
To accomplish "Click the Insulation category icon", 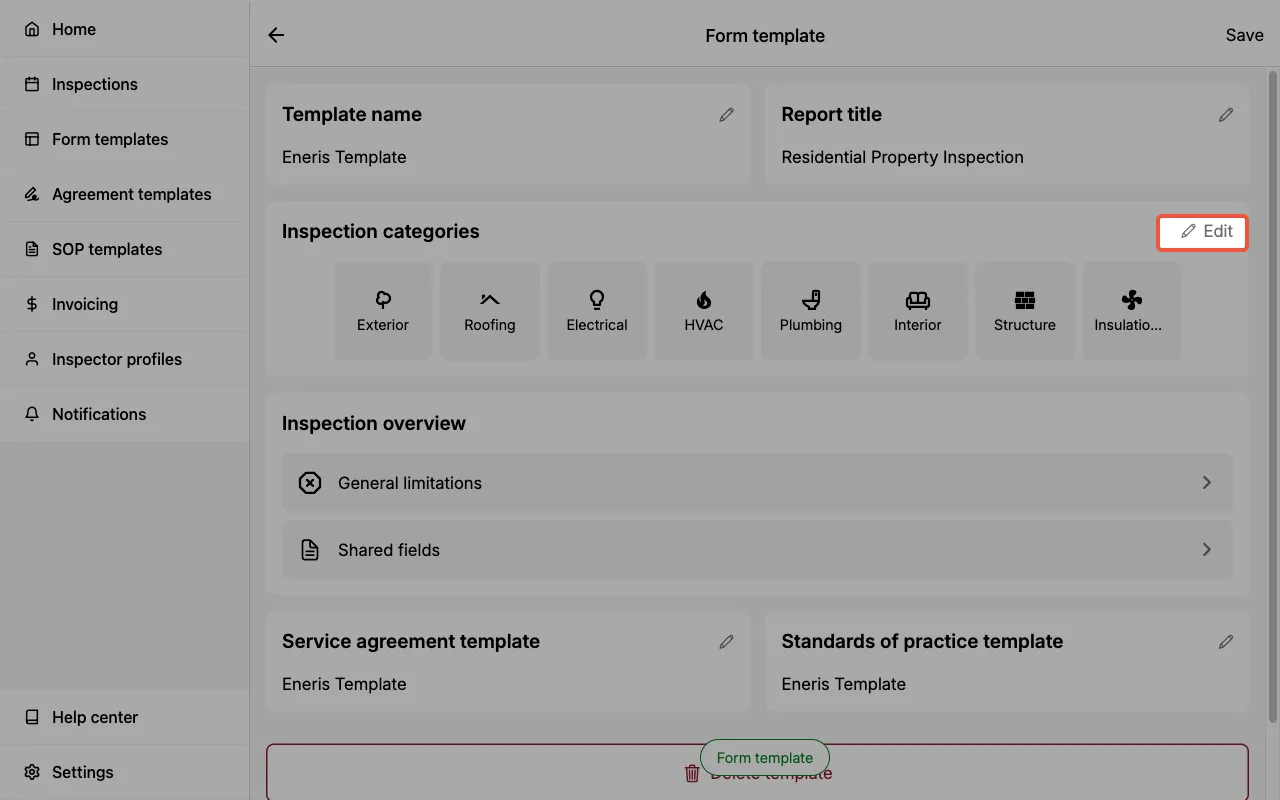I will click(x=1131, y=310).
